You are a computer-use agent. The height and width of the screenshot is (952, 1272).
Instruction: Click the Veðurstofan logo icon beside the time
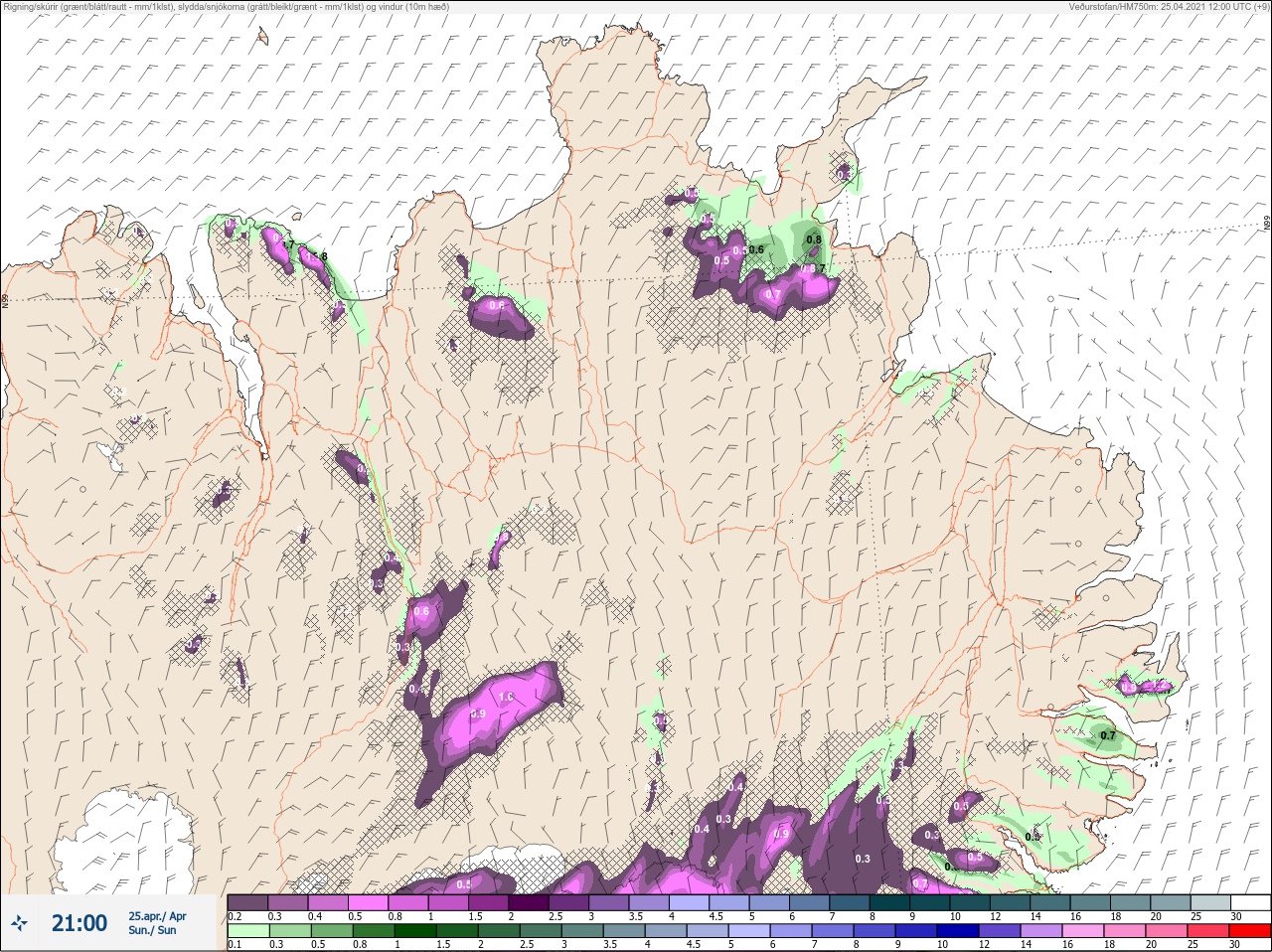point(19,923)
